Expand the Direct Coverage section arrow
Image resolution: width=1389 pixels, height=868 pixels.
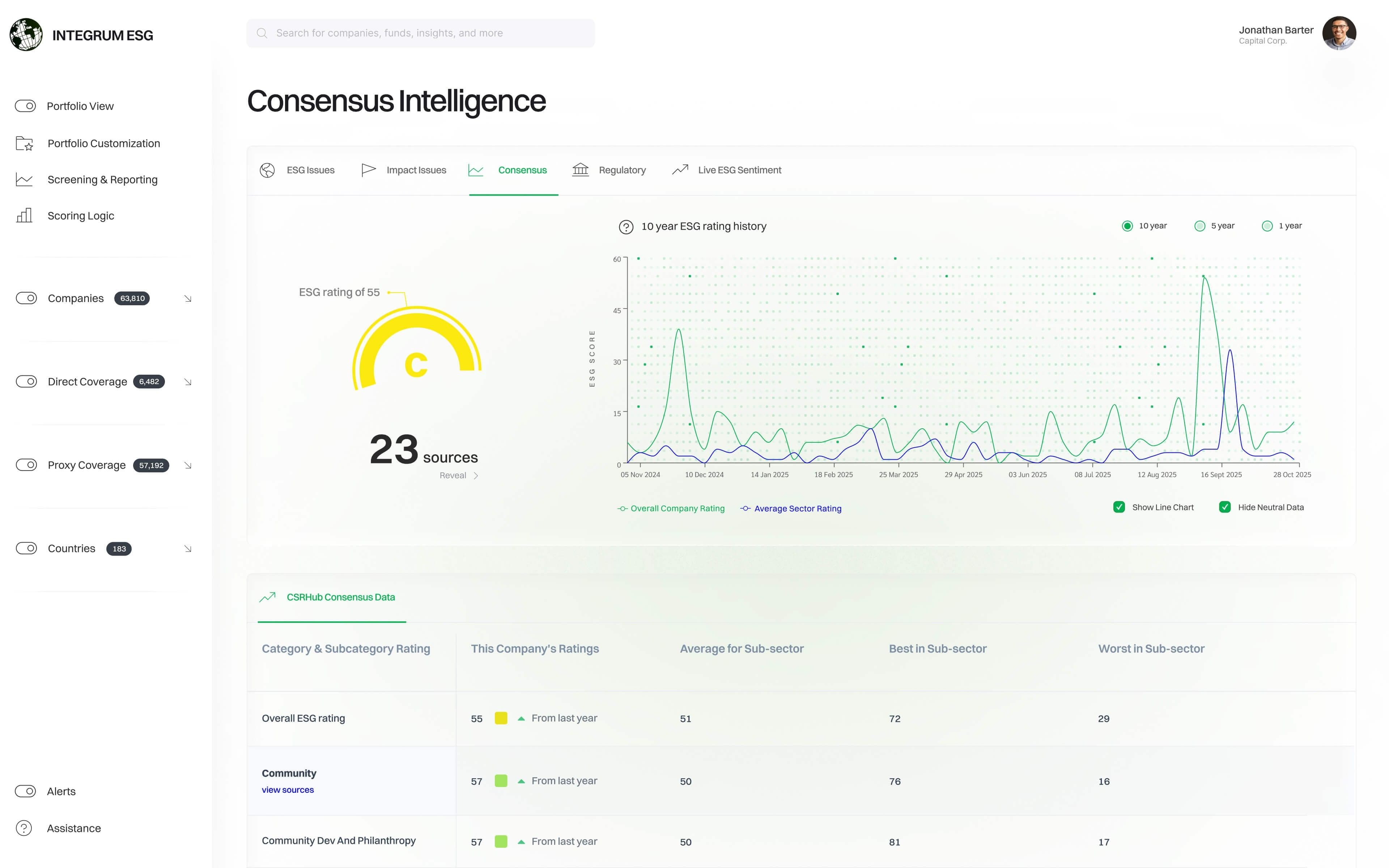188,382
